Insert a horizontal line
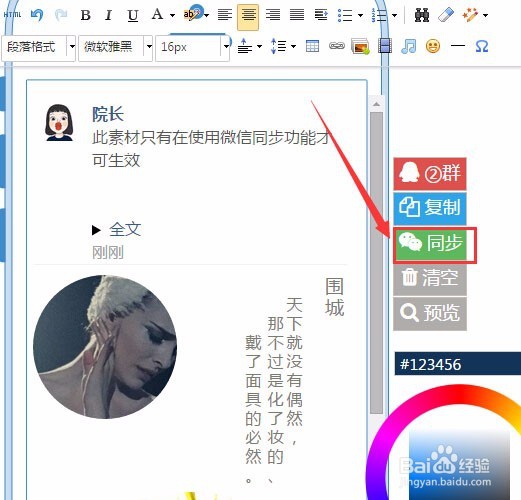Image resolution: width=521 pixels, height=500 pixels. 458,45
